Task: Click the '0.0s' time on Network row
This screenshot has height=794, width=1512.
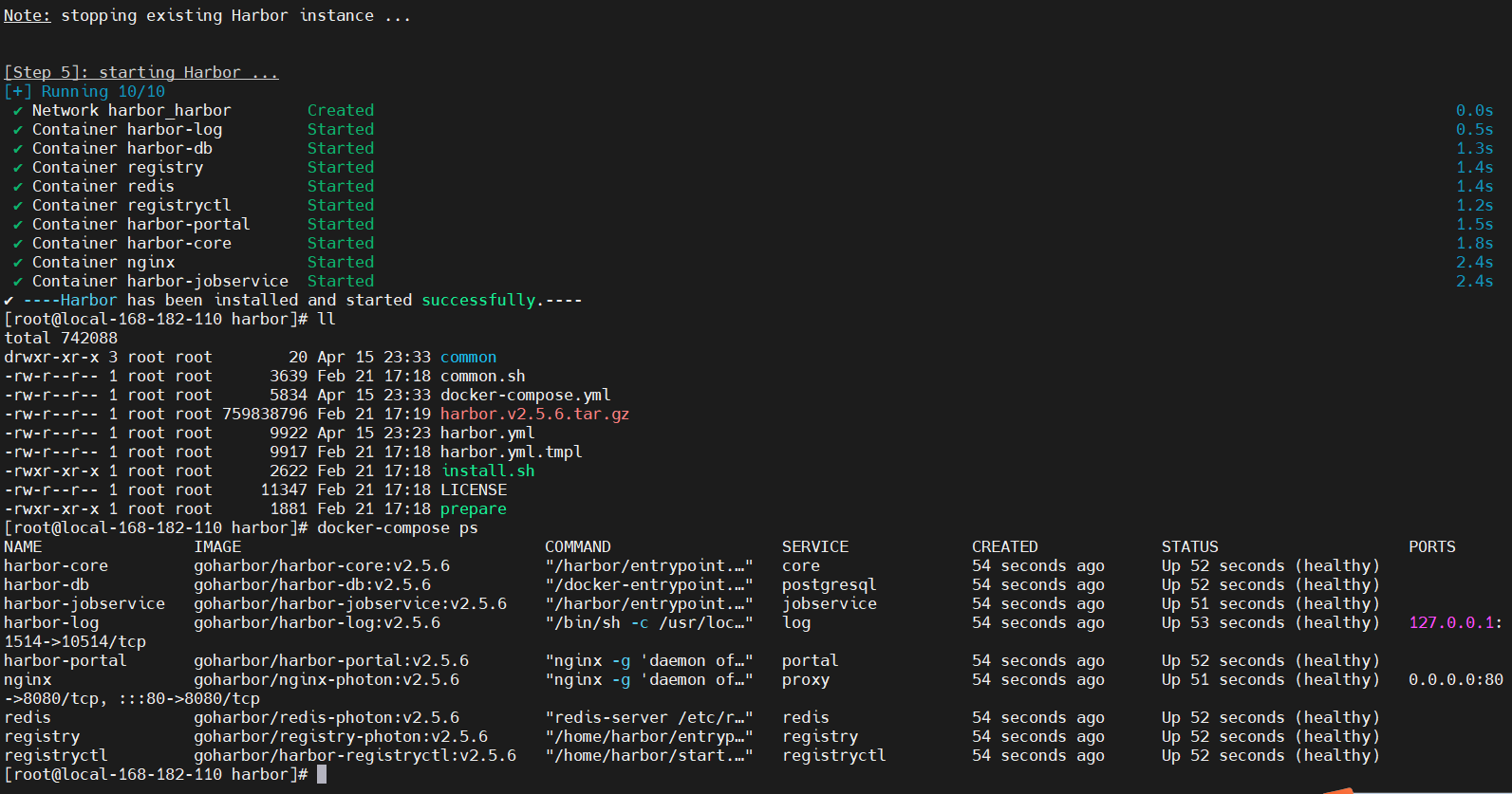Action: pyautogui.click(x=1475, y=111)
